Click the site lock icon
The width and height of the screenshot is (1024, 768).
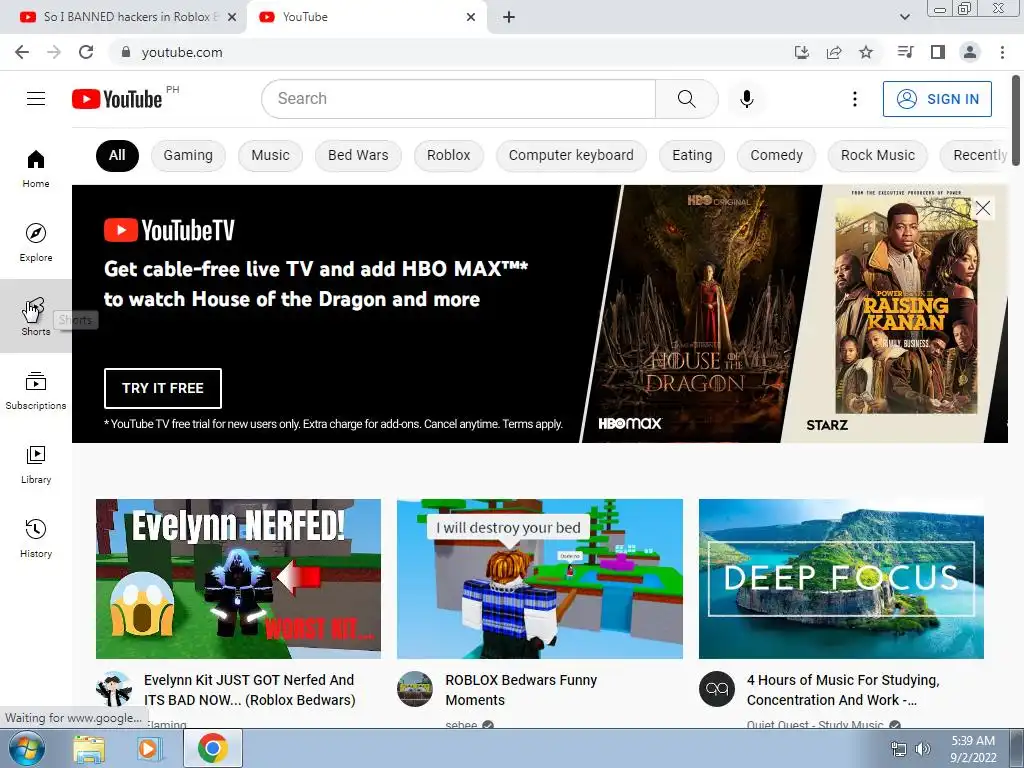(125, 52)
